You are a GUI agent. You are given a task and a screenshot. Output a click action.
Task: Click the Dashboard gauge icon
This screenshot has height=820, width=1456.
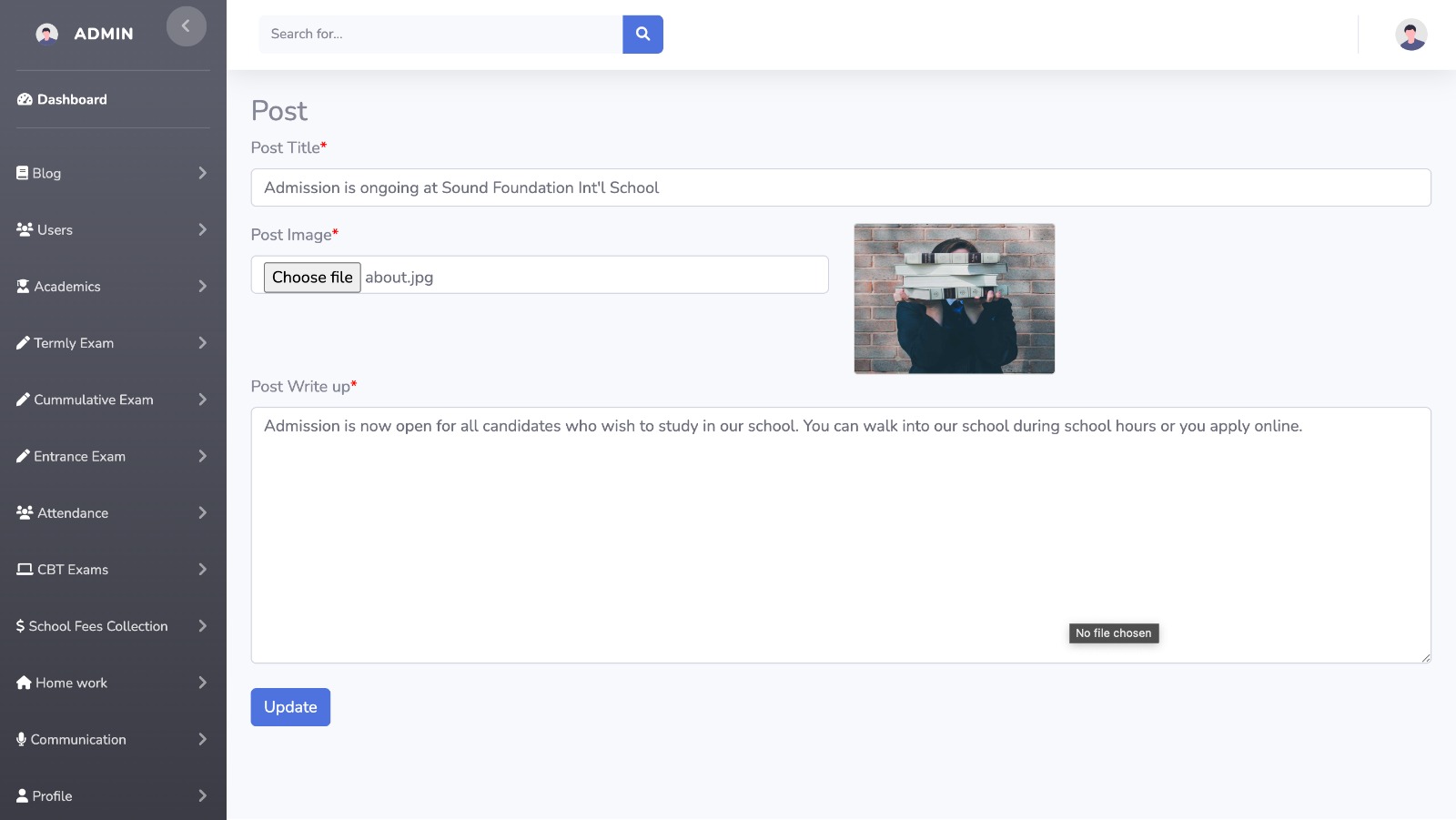[25, 99]
